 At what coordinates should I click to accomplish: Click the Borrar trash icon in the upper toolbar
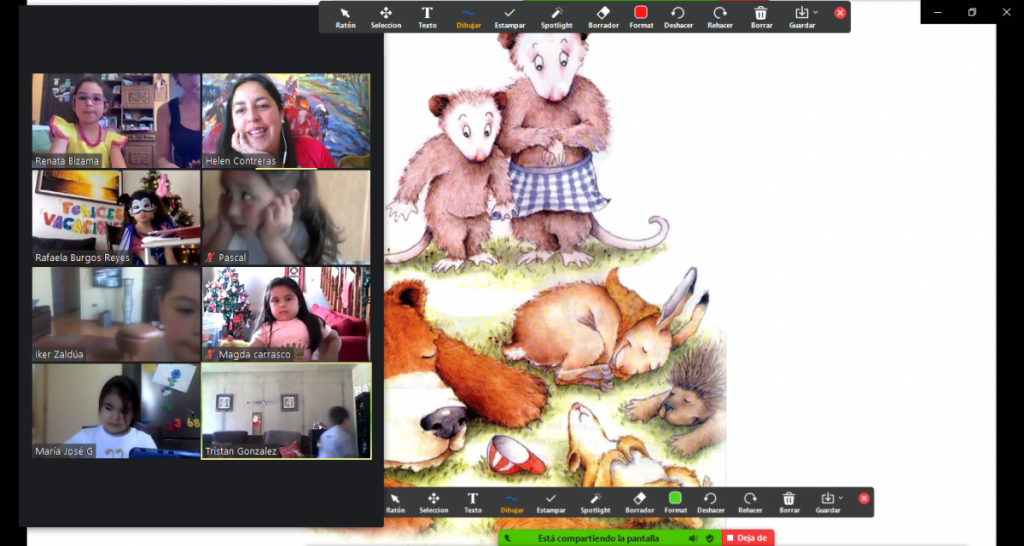coord(761,17)
